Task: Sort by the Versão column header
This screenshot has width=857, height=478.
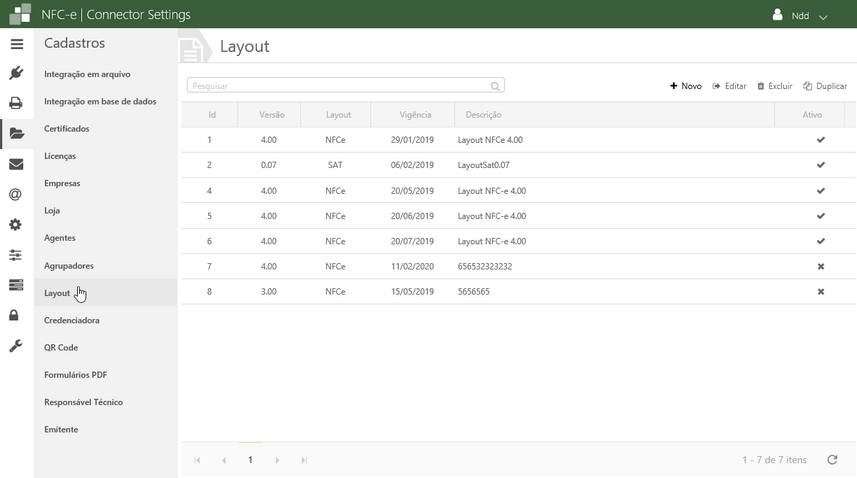Action: tap(272, 115)
